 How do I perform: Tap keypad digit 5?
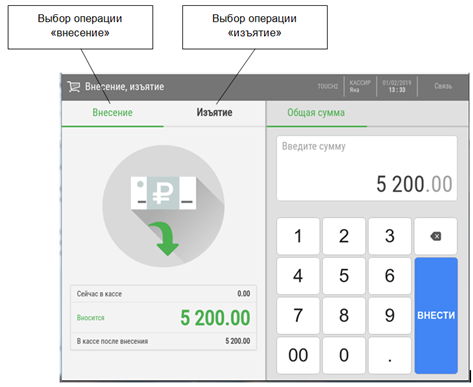(344, 276)
